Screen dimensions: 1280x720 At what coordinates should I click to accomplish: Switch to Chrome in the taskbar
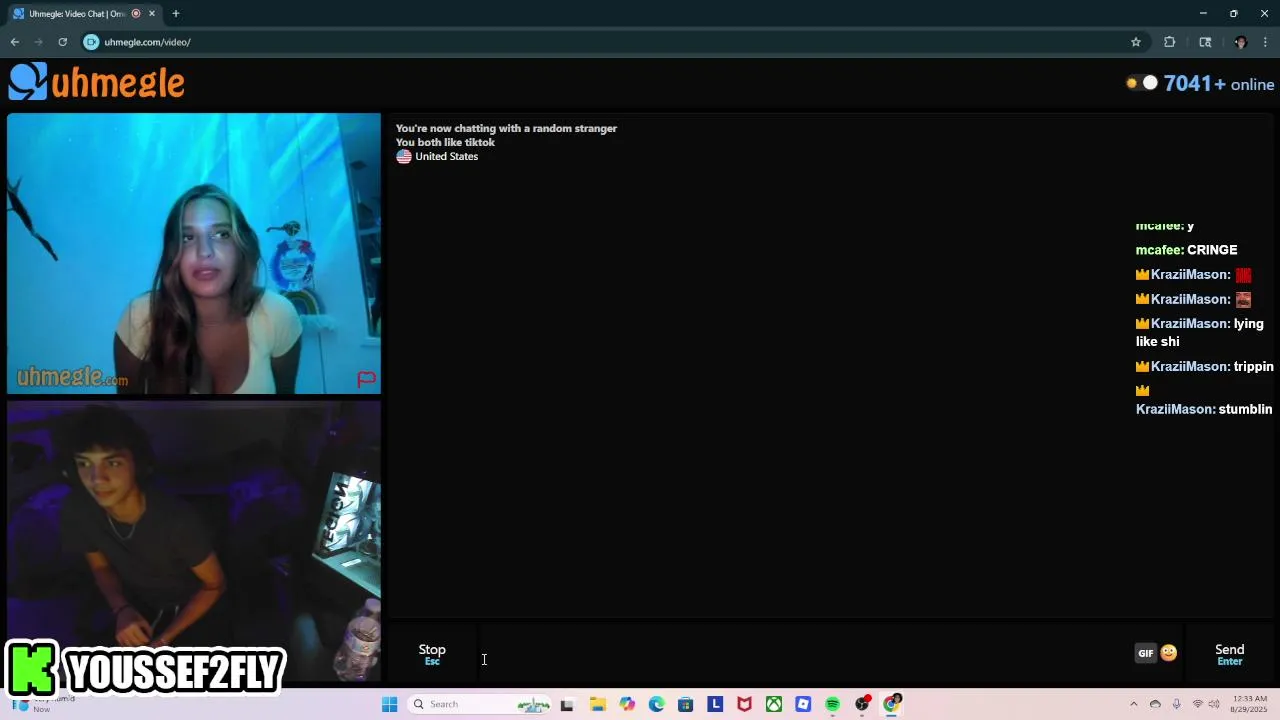(892, 704)
